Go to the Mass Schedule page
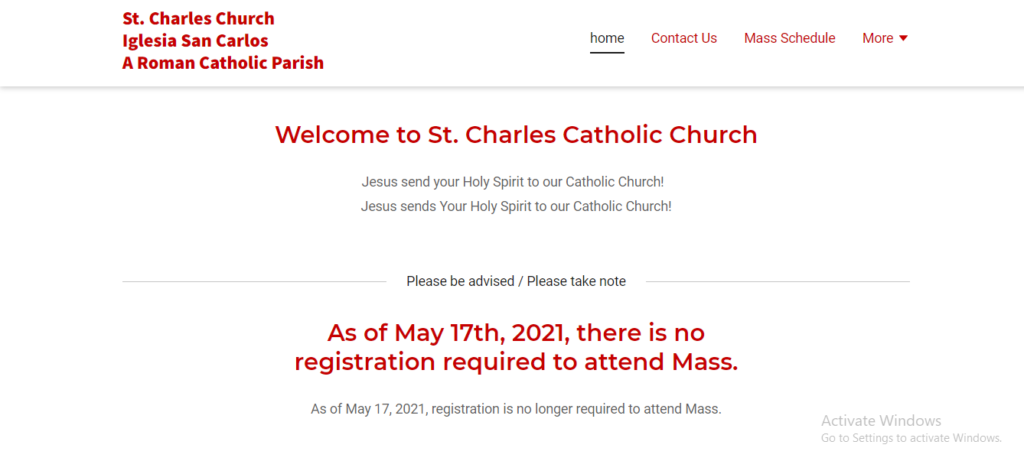 click(789, 38)
